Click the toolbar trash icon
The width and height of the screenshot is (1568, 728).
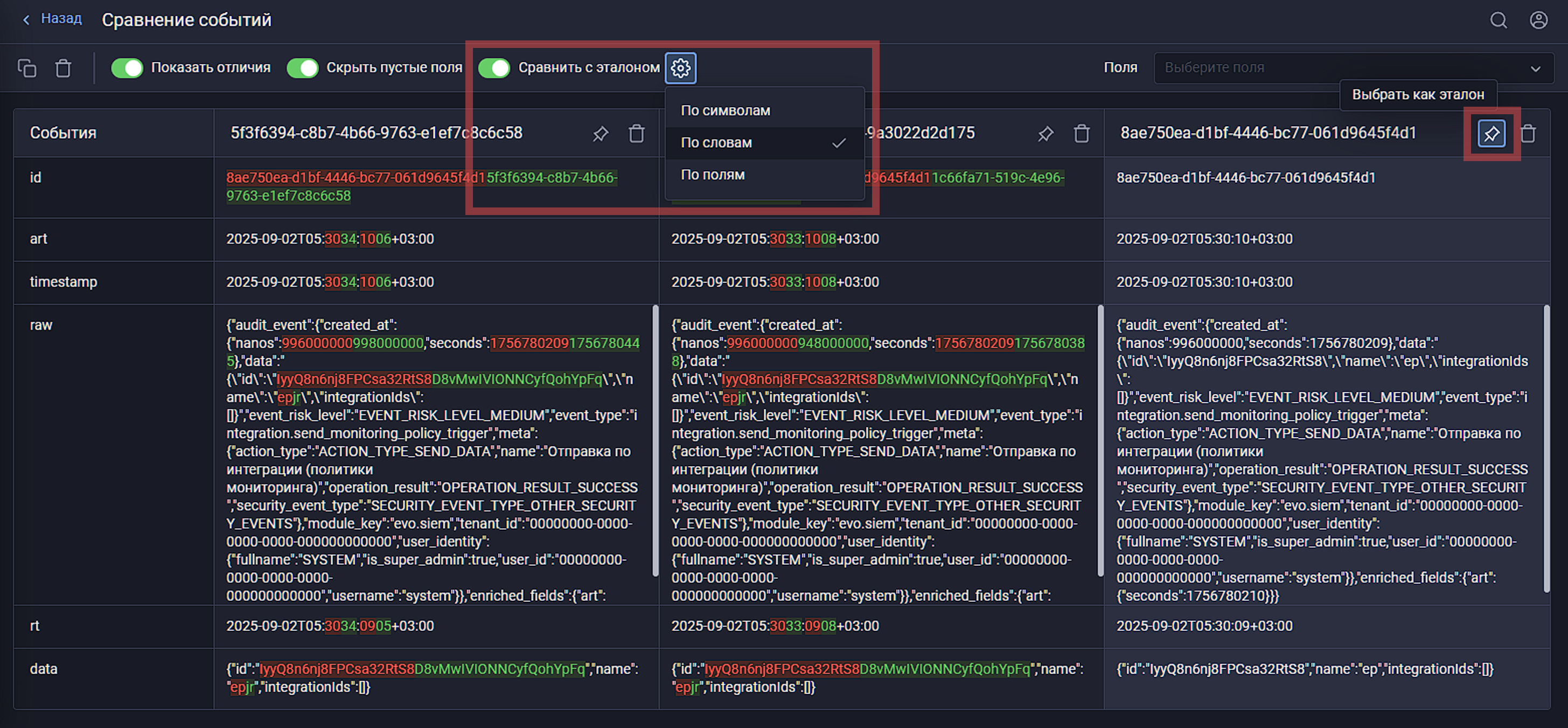[64, 67]
